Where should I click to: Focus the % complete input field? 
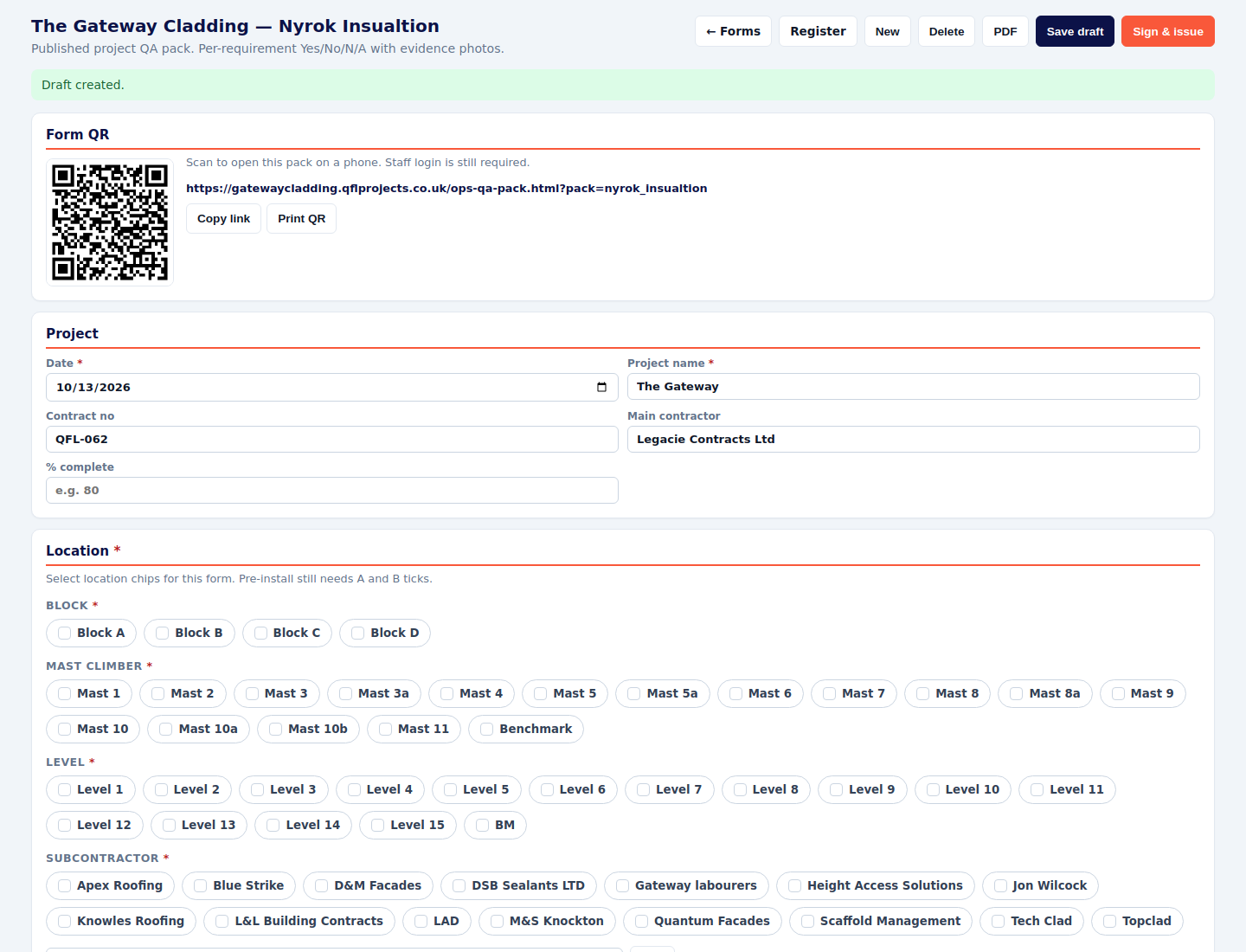pos(332,490)
